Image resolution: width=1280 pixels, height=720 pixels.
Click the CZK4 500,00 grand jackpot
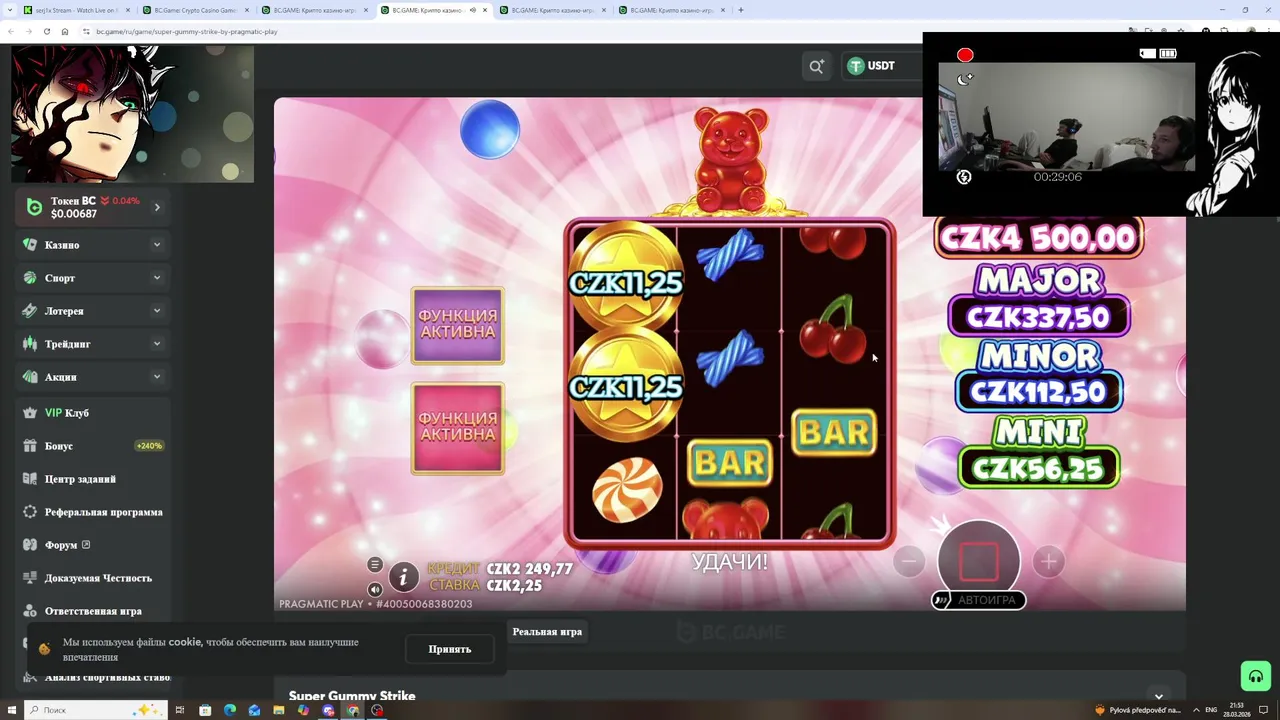1038,238
